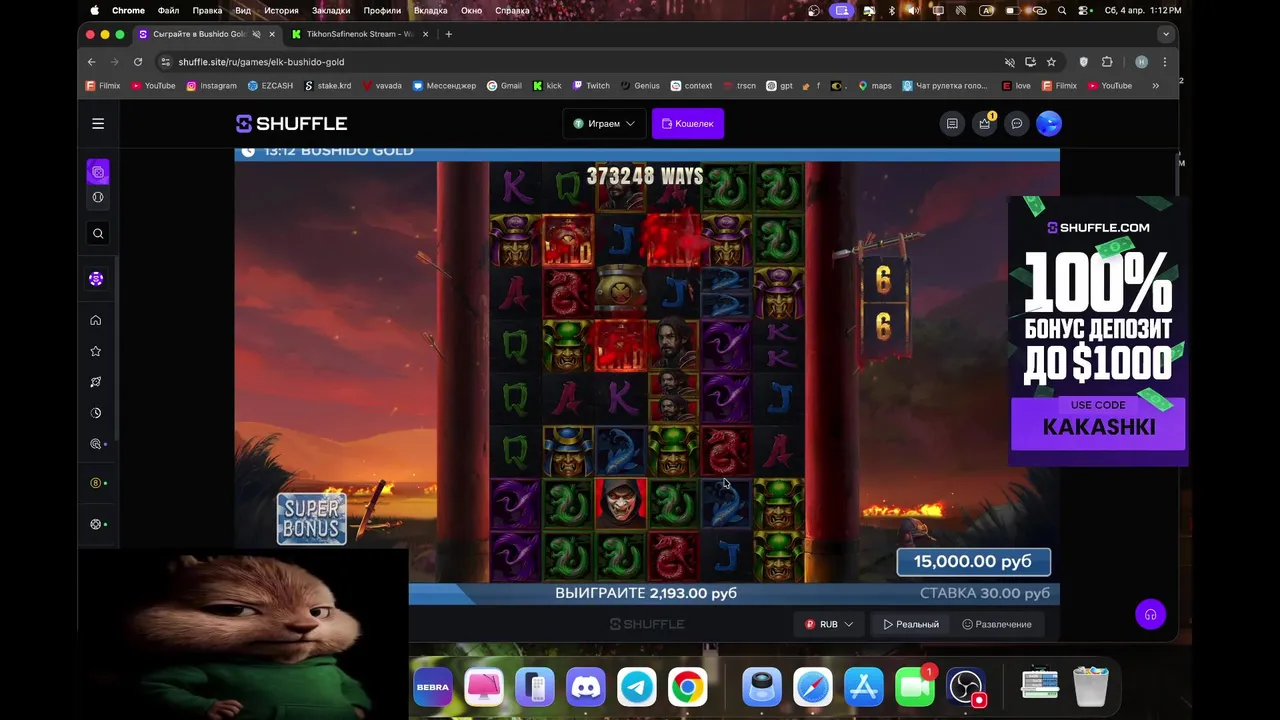Click the SUPER BONUS button in game
1280x720 pixels.
(312, 518)
